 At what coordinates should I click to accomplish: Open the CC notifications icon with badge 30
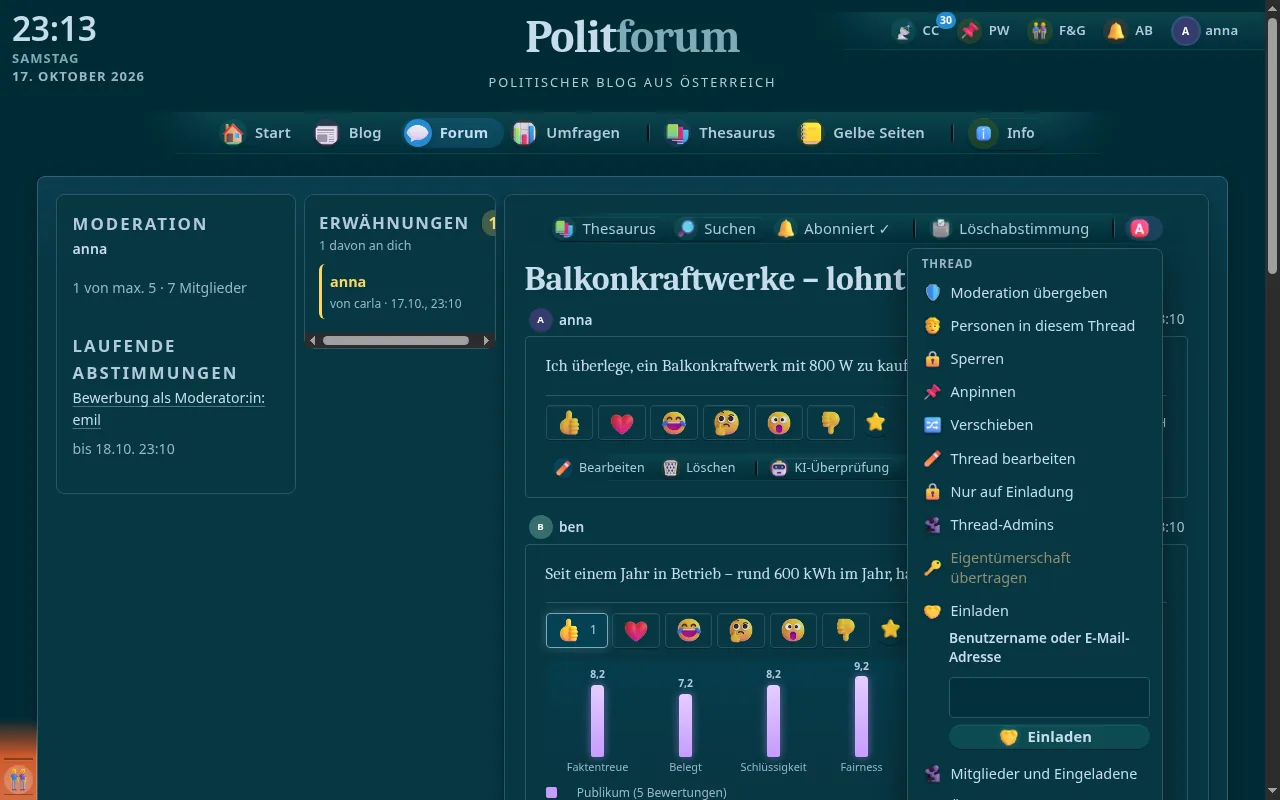917,31
